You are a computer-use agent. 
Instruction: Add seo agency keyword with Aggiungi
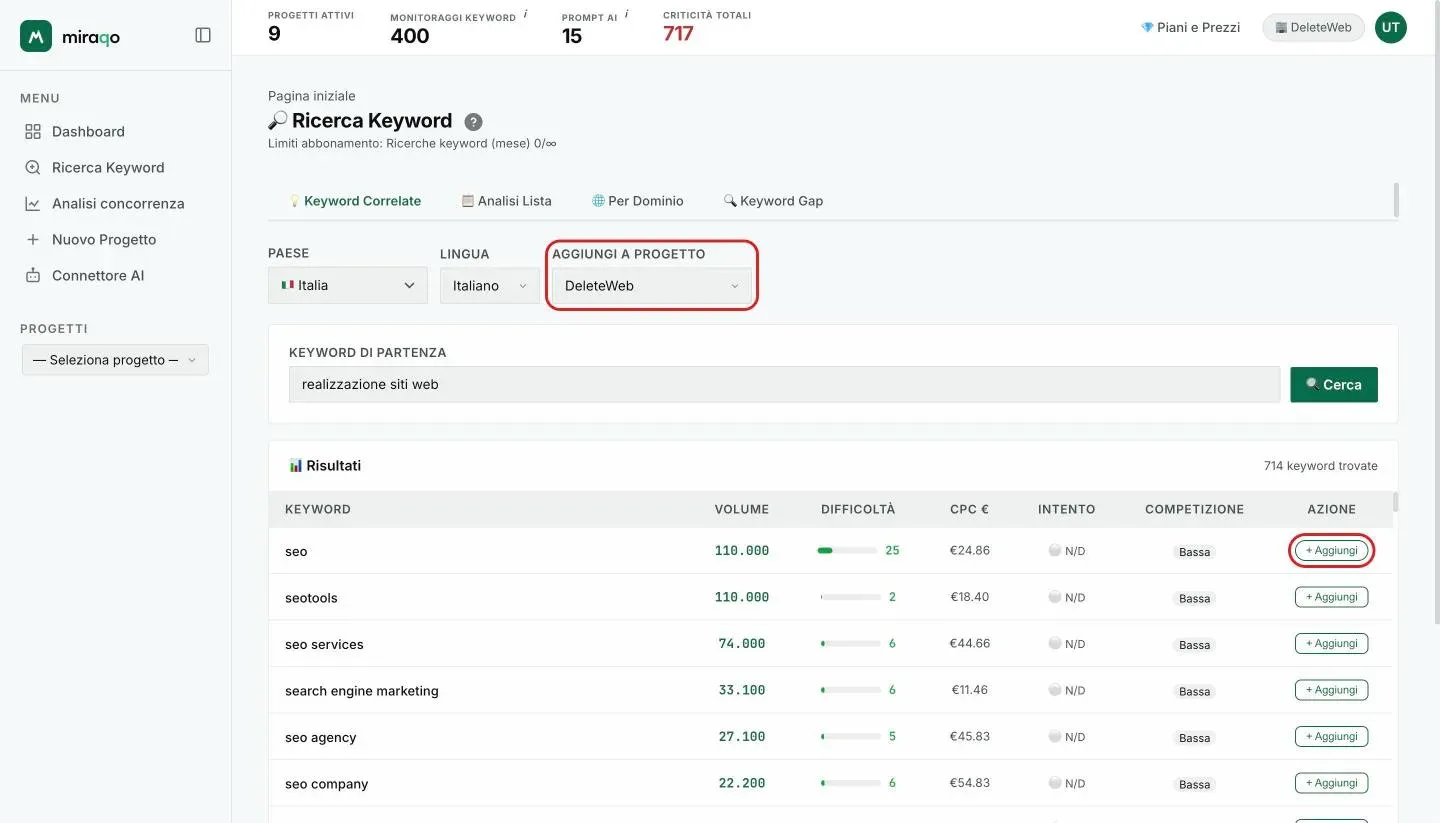[x=1331, y=736]
